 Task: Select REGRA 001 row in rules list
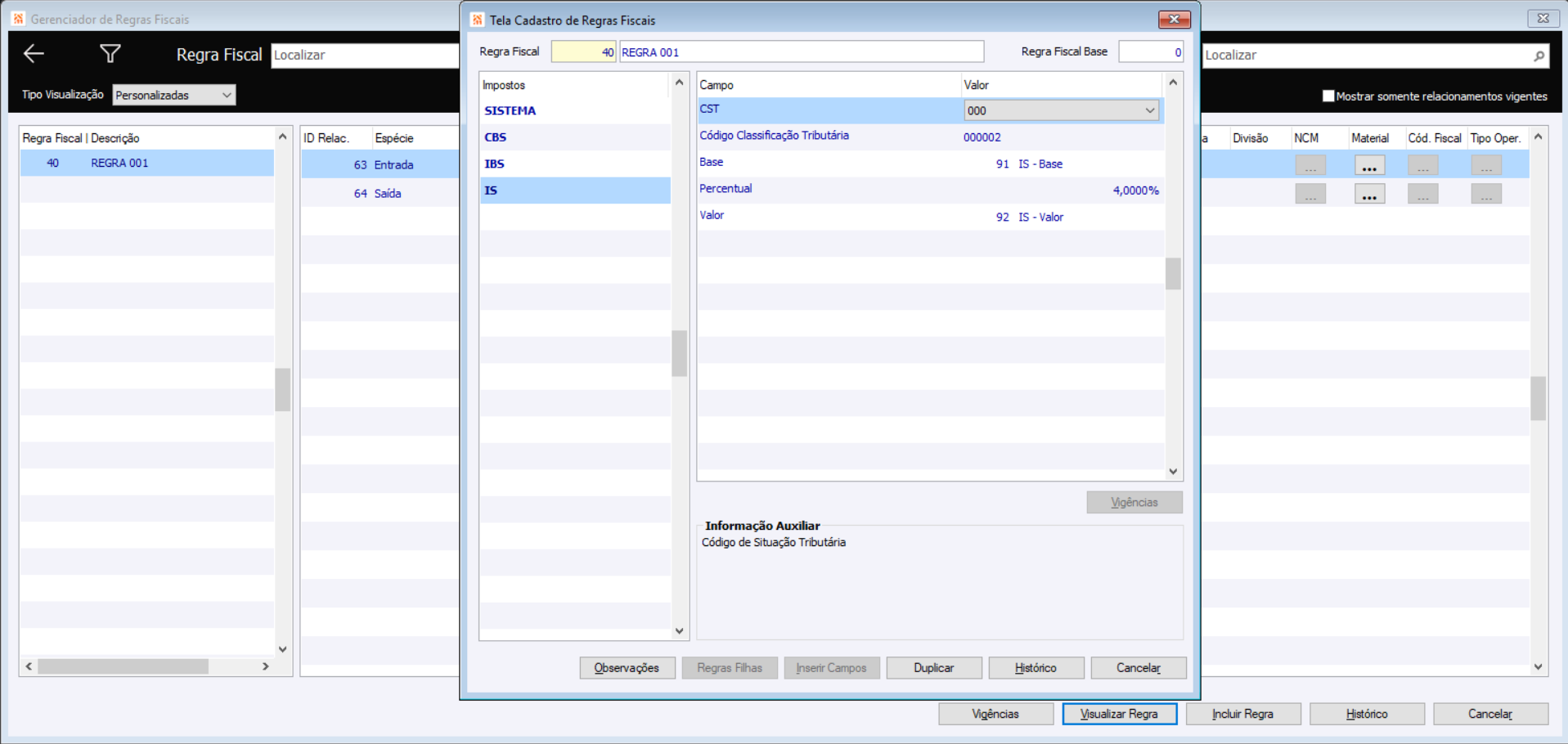click(147, 163)
